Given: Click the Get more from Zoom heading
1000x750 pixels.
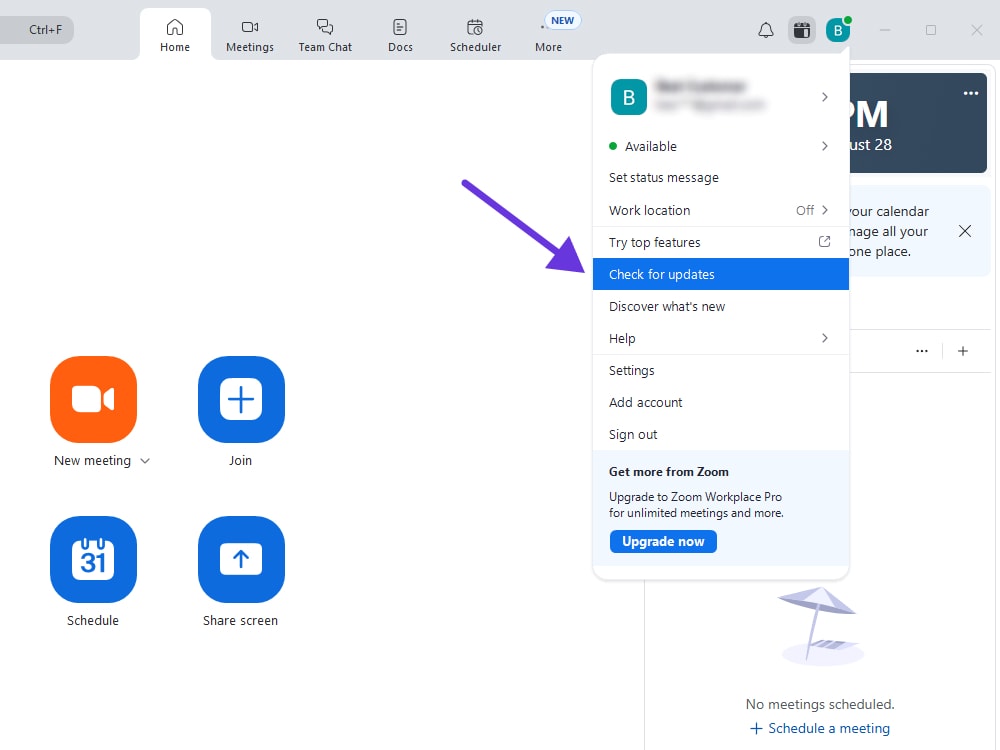Looking at the screenshot, I should point(668,472).
